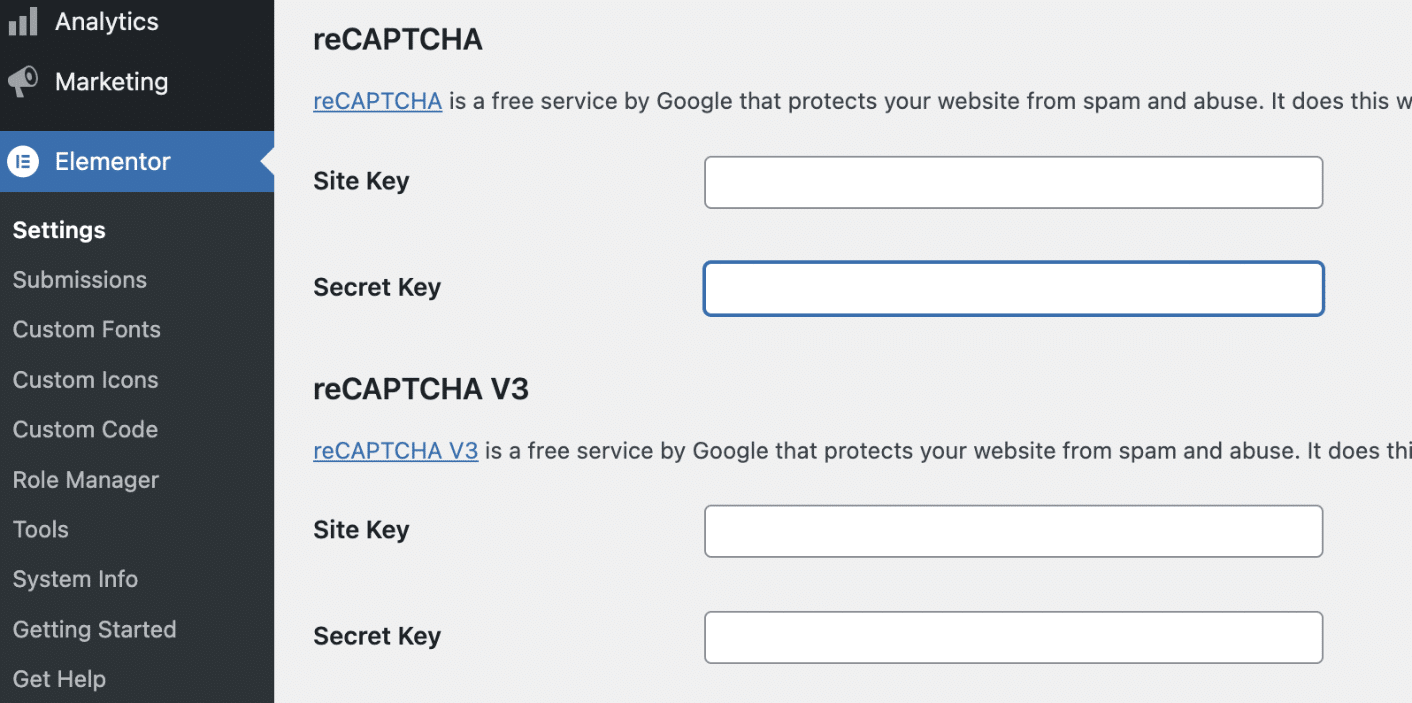Click the reCAPTCHA V3 Site Key field

(x=1013, y=531)
